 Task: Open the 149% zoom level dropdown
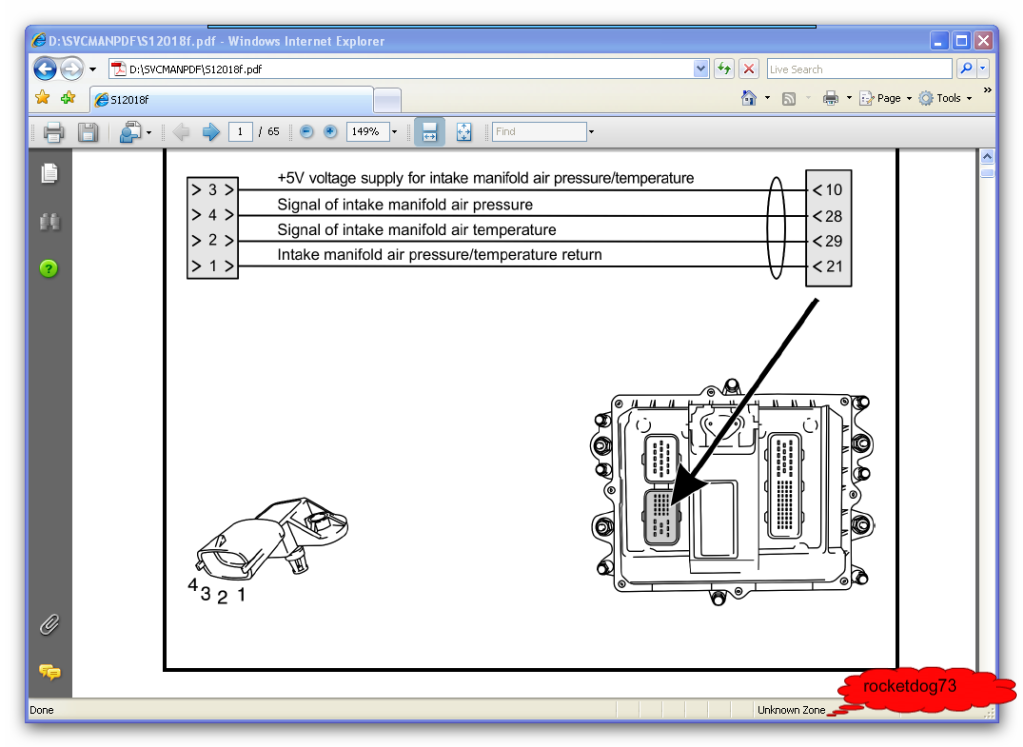tap(393, 131)
